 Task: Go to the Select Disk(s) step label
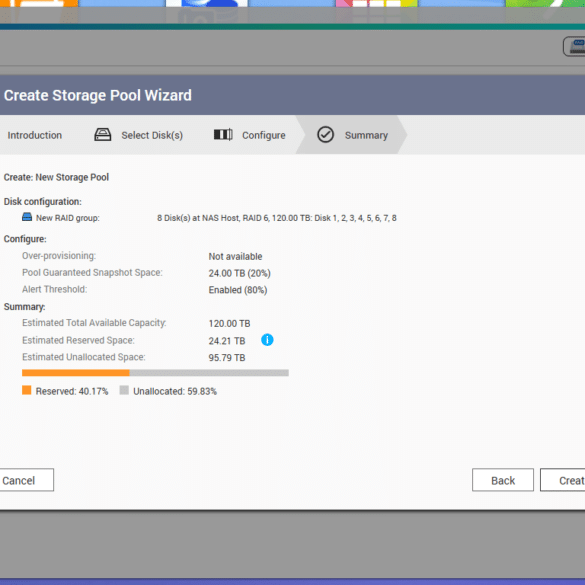[x=152, y=135]
